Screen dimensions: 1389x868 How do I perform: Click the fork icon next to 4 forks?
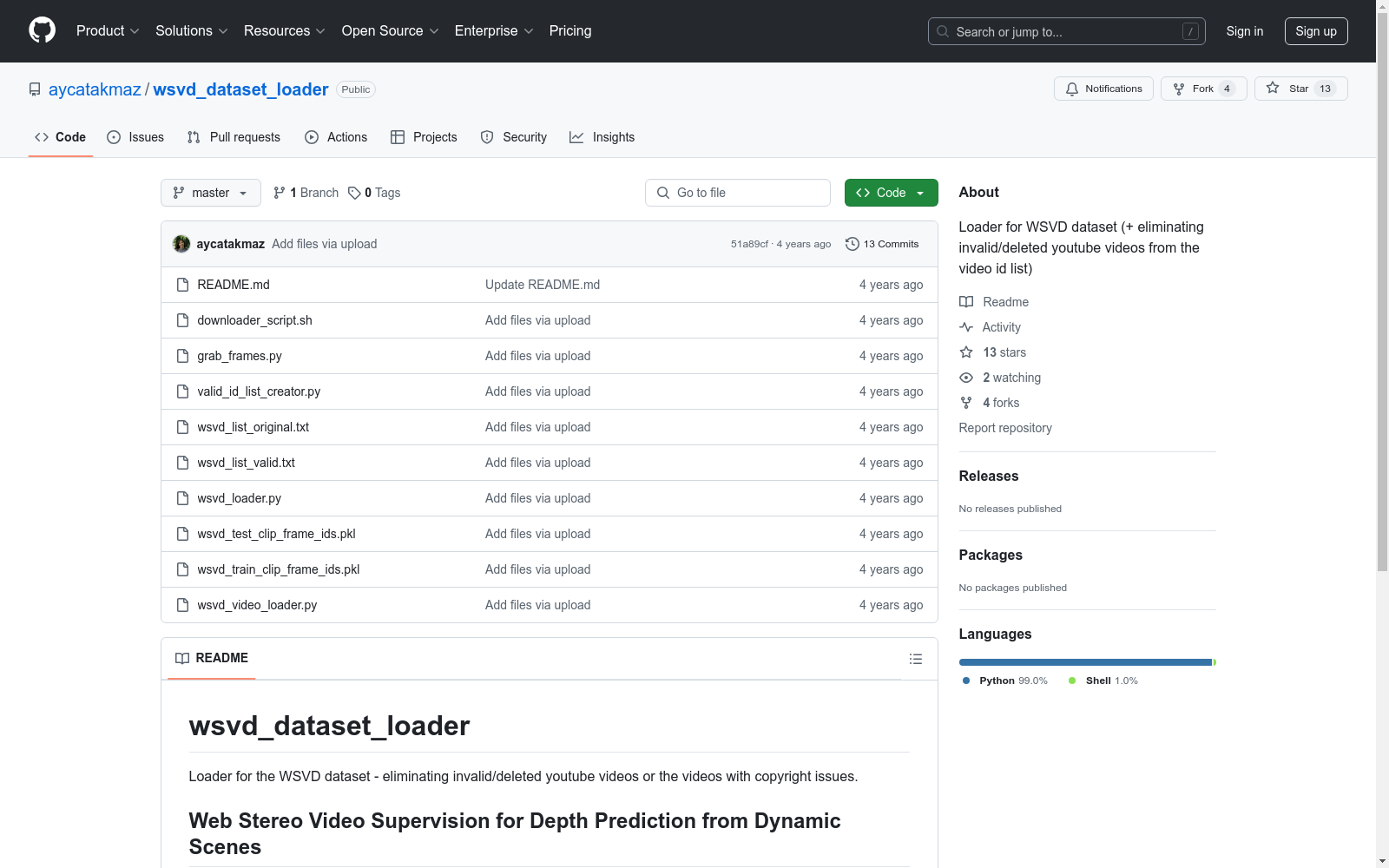[x=966, y=403]
